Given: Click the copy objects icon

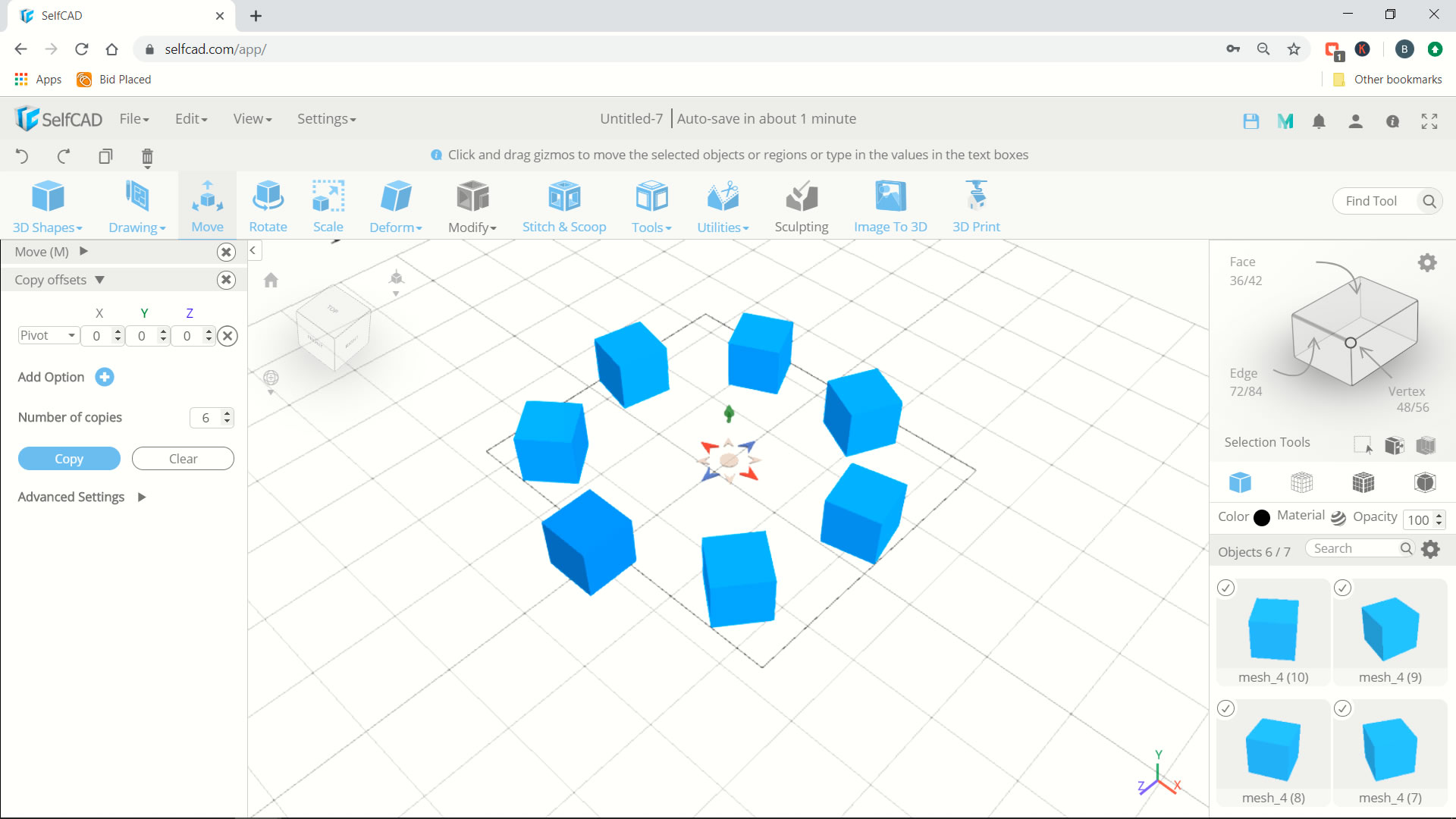Looking at the screenshot, I should click(x=105, y=156).
